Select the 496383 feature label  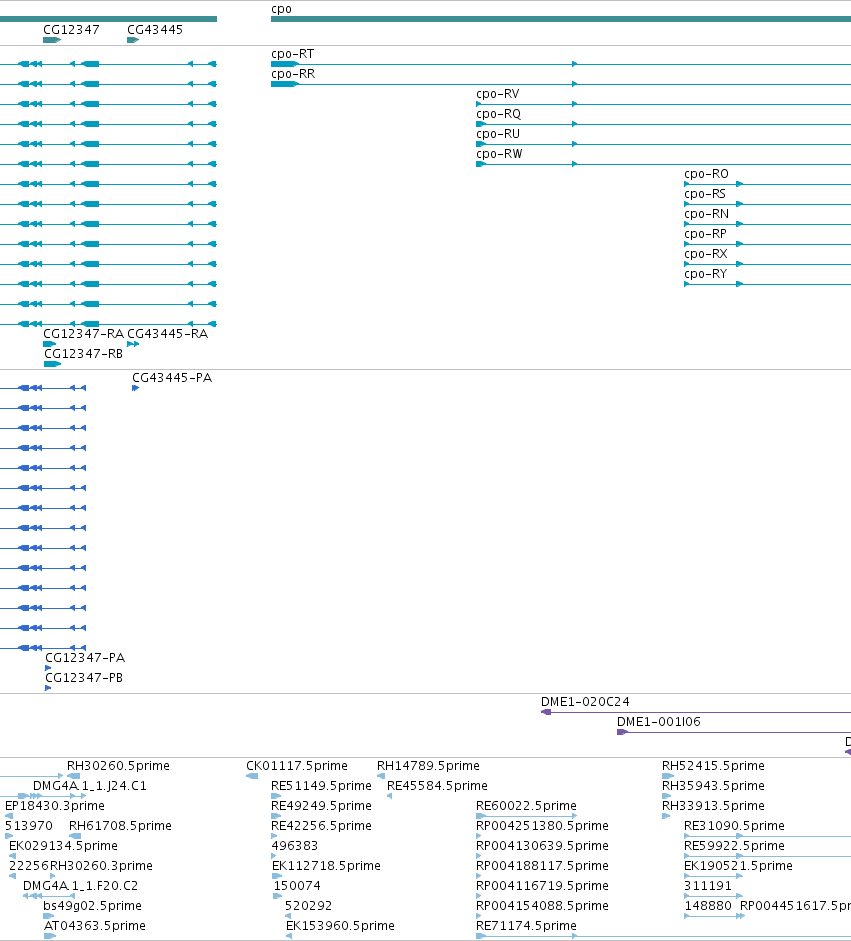pos(295,846)
